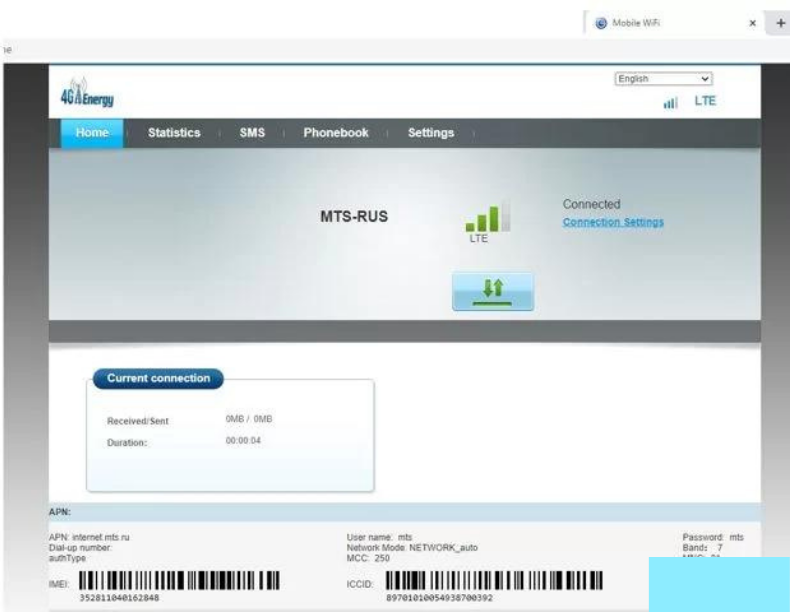
Task: Open a new browser tab with plus
Action: 780,23
